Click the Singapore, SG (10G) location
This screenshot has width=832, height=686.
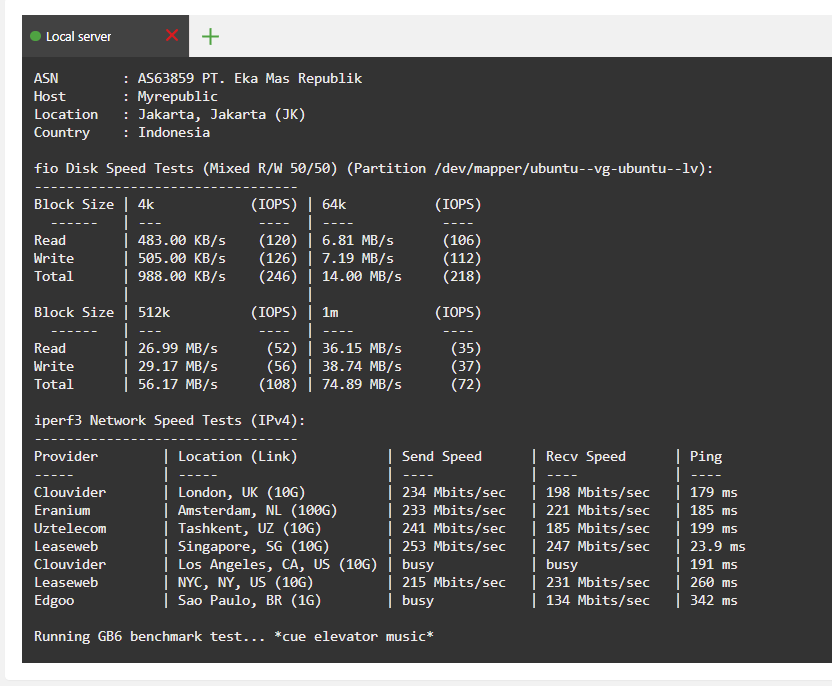[x=254, y=547]
